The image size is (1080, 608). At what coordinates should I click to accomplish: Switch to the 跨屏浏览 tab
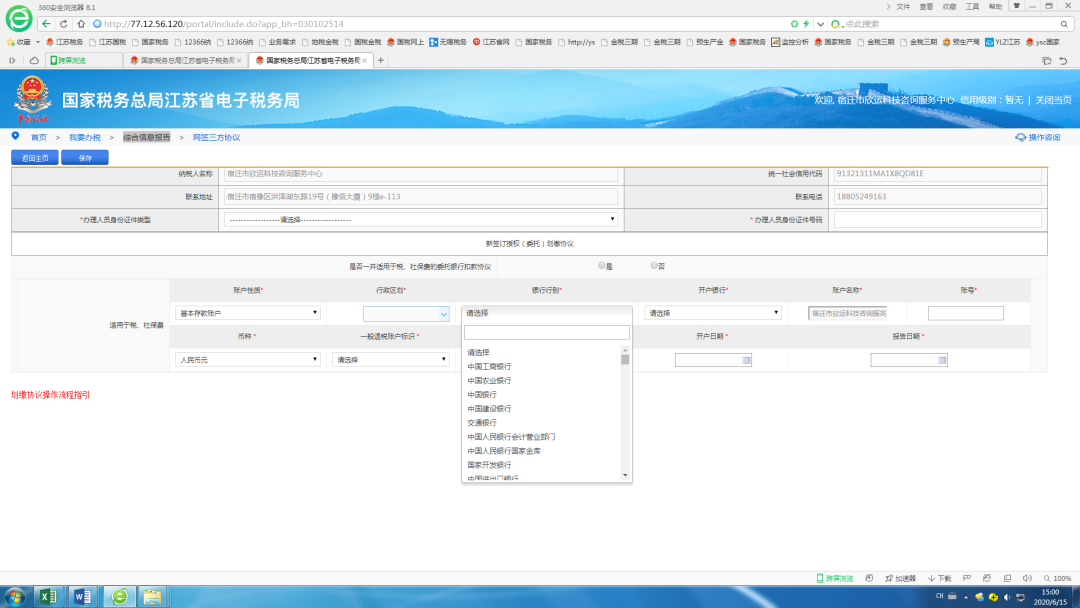pyautogui.click(x=84, y=61)
